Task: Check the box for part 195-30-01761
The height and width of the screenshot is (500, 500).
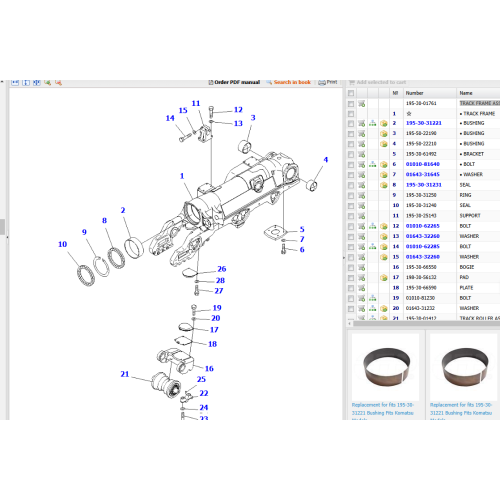Action: 351,104
